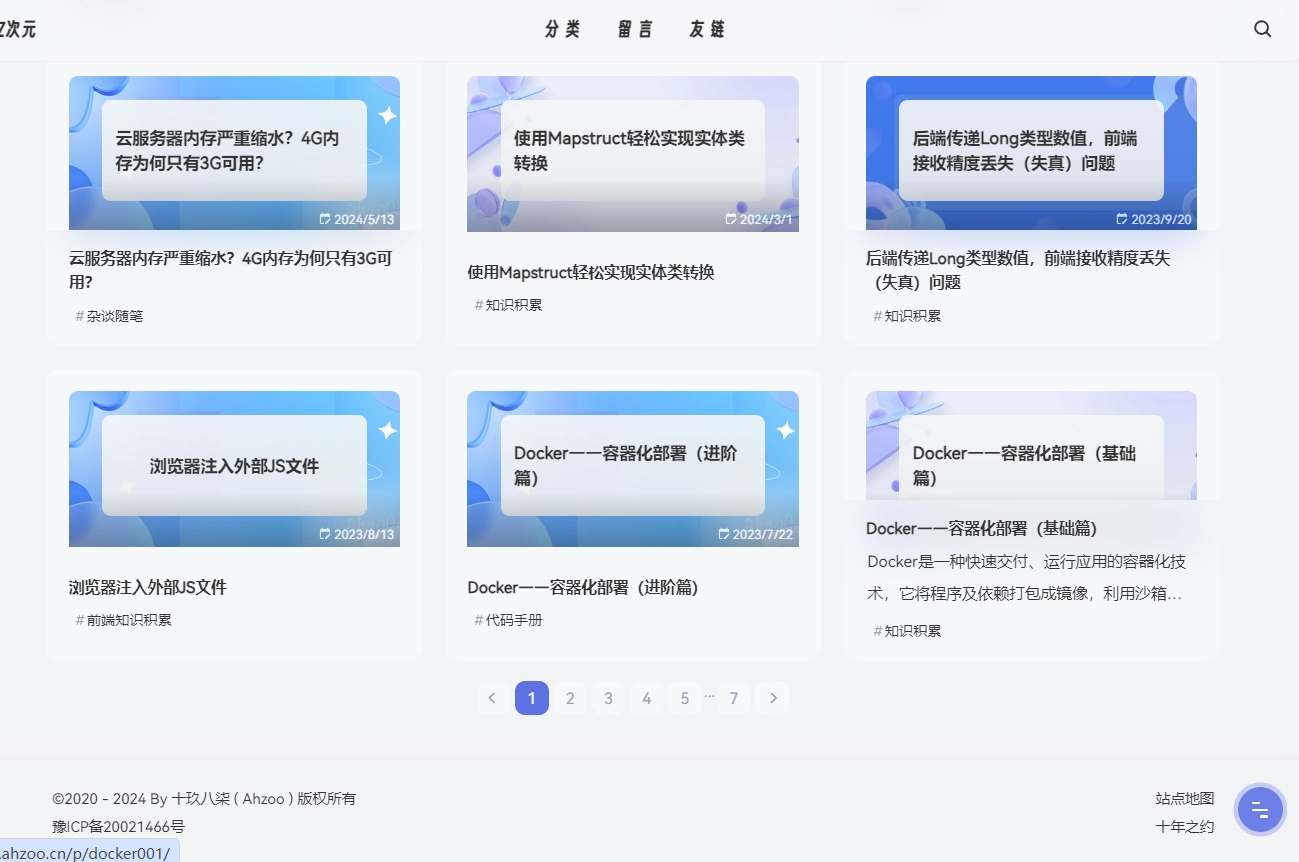Click the 云服务器内存严重缩水 card thumbnail
Screen dimensions: 1299x862
pyautogui.click(x=234, y=152)
